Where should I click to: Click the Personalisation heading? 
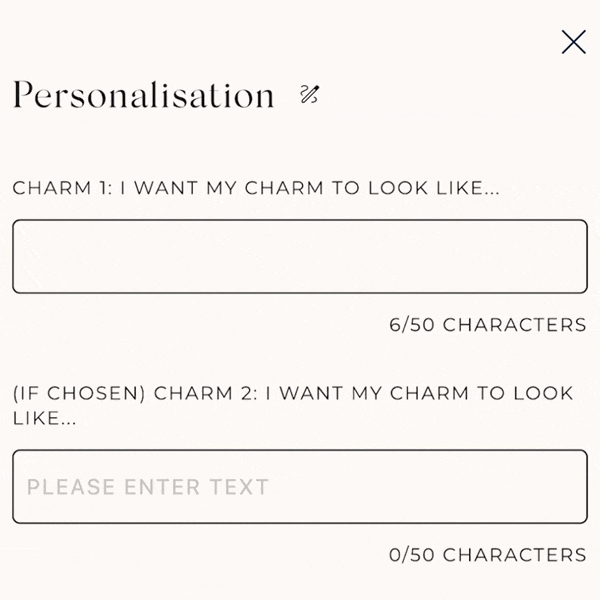143,96
